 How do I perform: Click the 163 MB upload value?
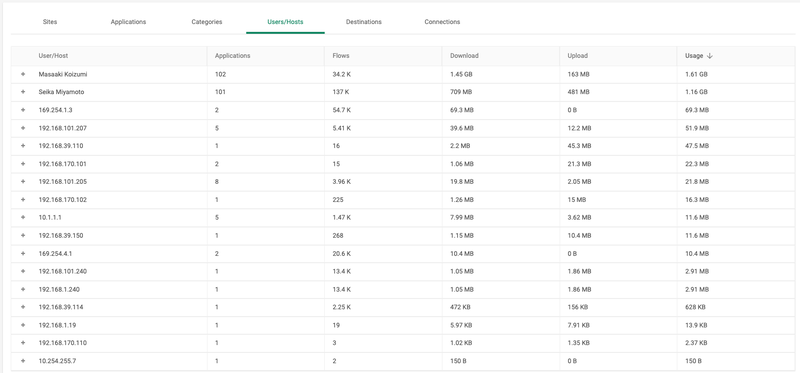(x=578, y=74)
